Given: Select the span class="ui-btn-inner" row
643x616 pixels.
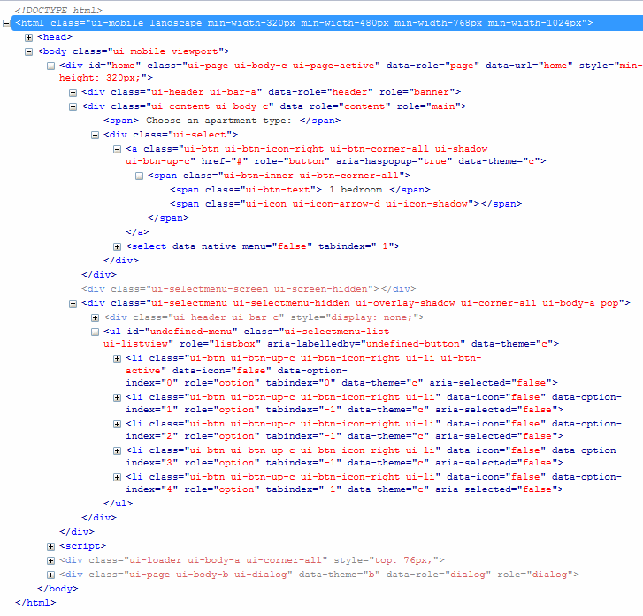Looking at the screenshot, I should pos(279,176).
